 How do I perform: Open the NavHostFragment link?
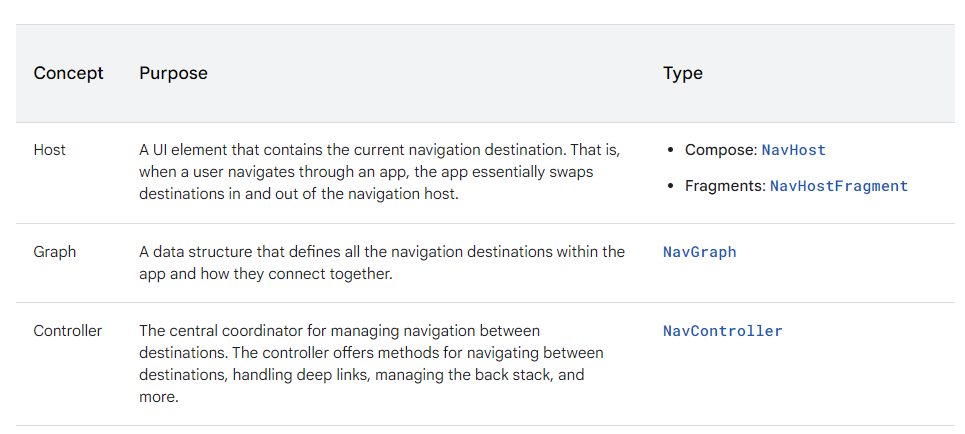click(x=838, y=186)
